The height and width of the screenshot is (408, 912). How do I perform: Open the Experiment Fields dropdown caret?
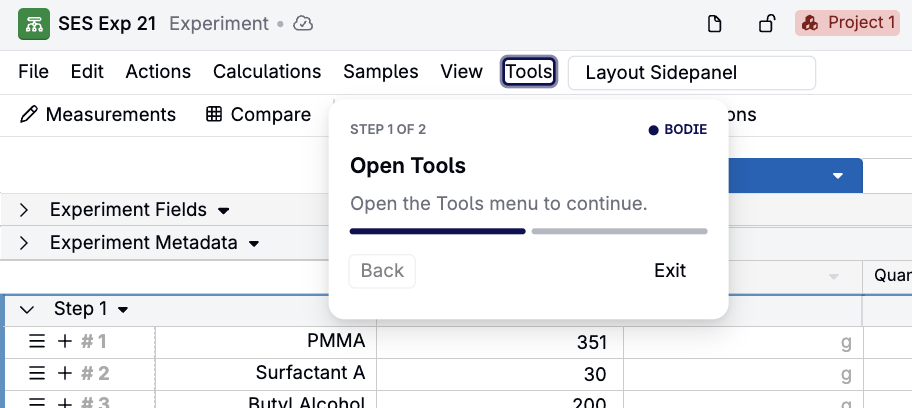[x=223, y=211]
